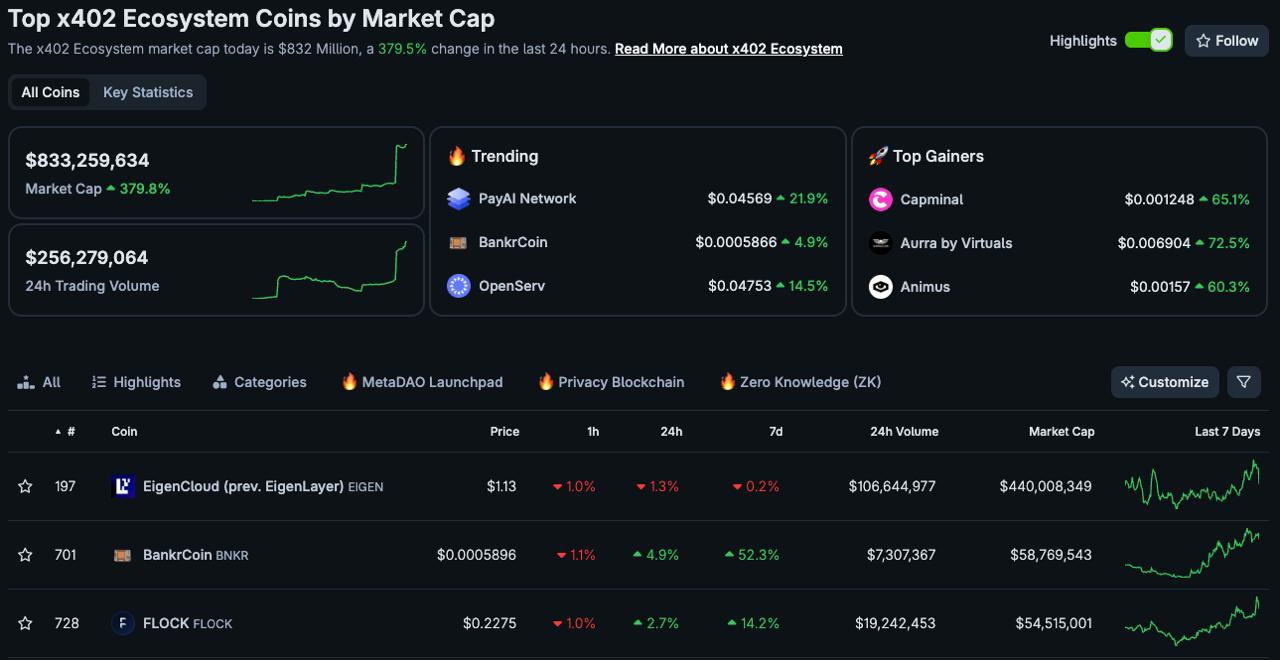Favorite EigenCloud with its star toggle
This screenshot has height=660, width=1280.
pyautogui.click(x=25, y=487)
